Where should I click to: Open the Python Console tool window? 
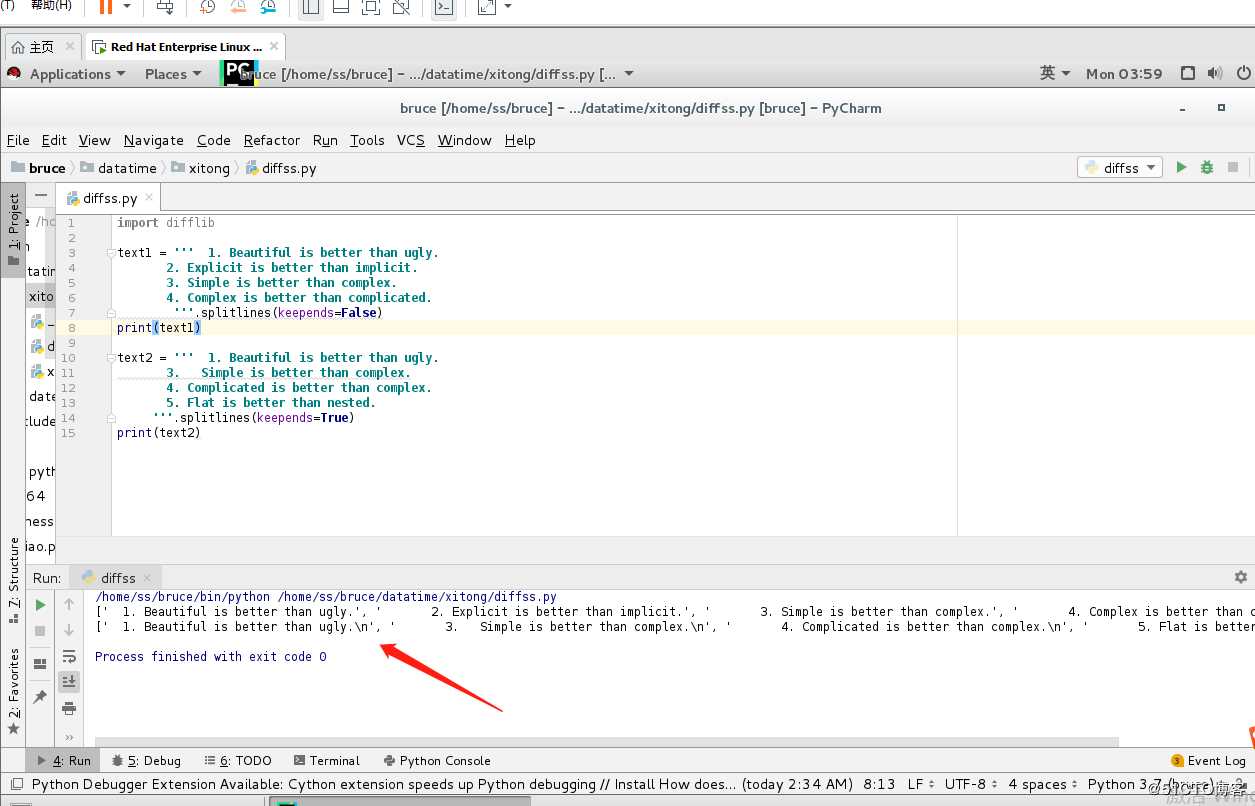436,760
